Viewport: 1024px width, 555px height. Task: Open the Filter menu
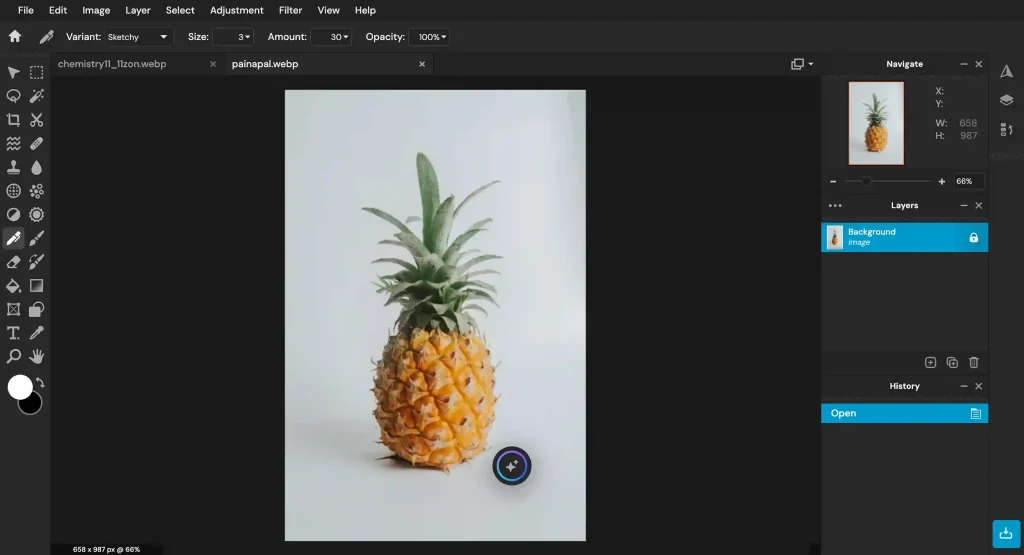click(290, 10)
